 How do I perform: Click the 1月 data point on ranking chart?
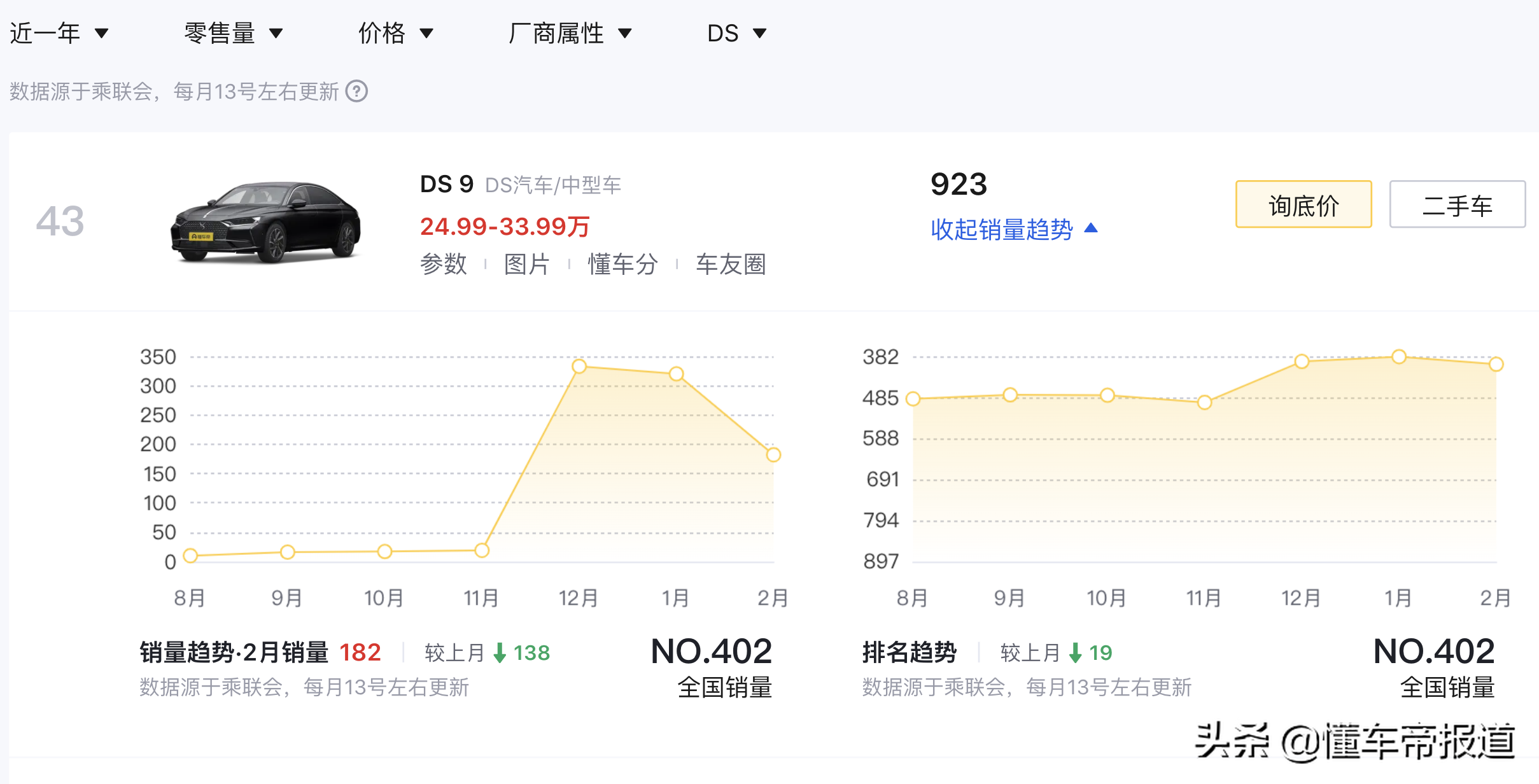tap(1399, 356)
